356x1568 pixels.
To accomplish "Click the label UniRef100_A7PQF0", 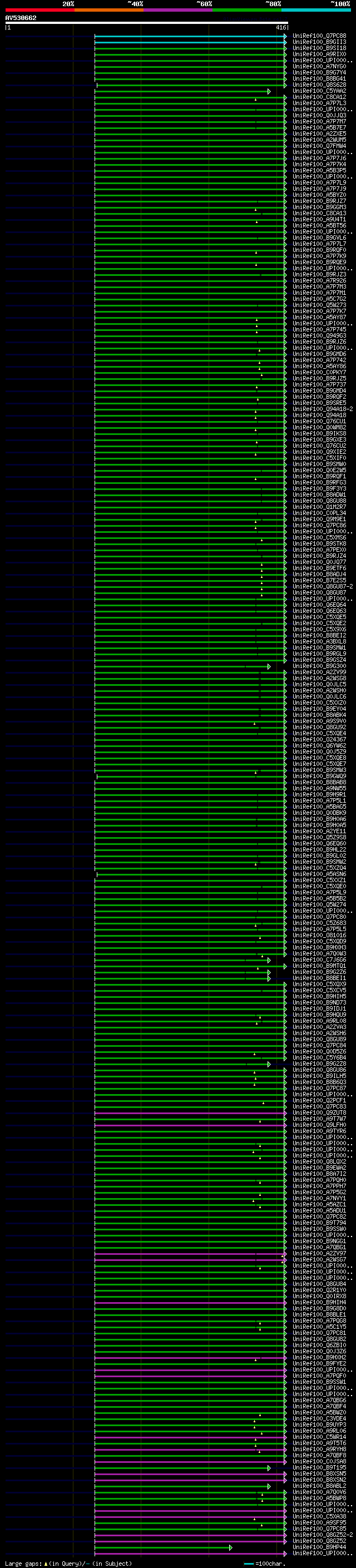I will pyautogui.click(x=319, y=1375).
